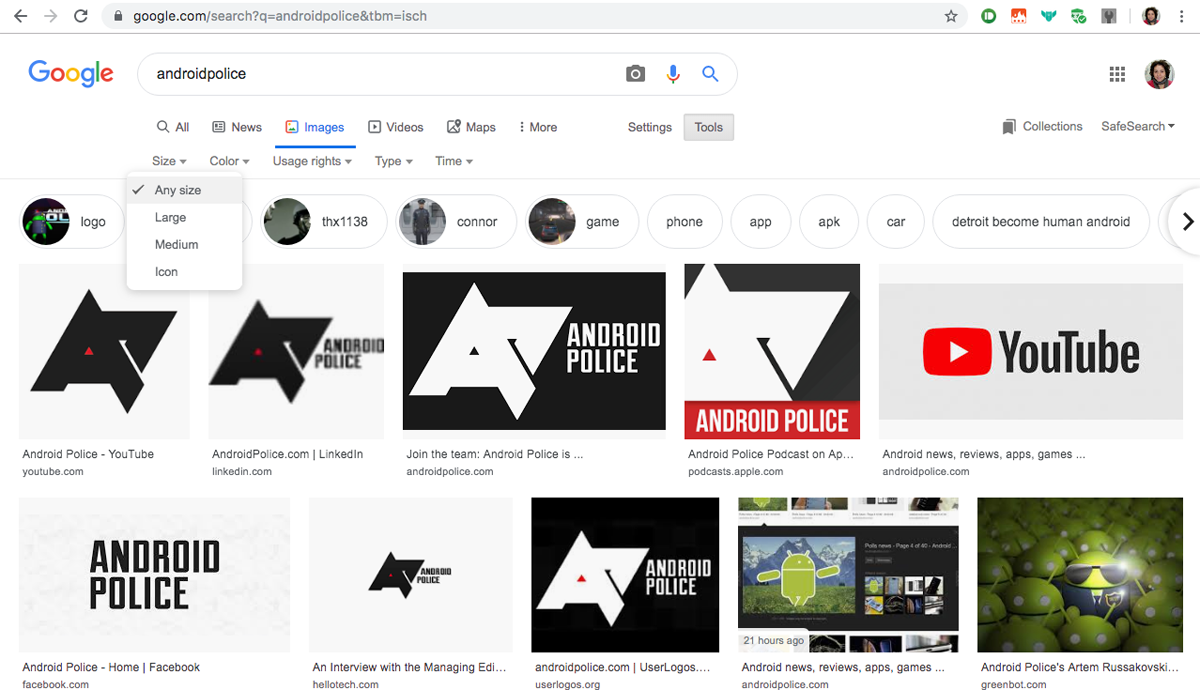The height and width of the screenshot is (690, 1200).
Task: Choose Medium in the Size menu
Action: coord(184,244)
